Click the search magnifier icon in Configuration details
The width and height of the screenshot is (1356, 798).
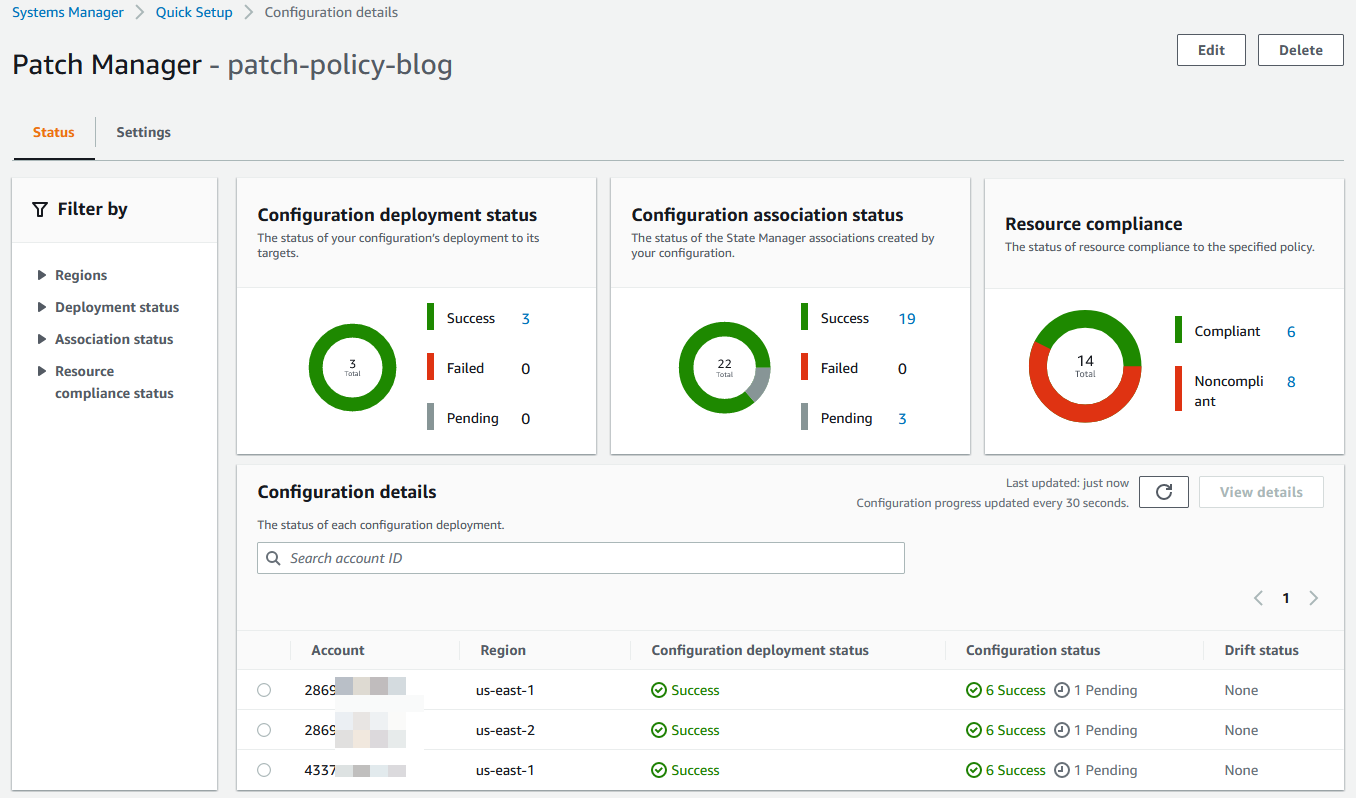tap(273, 557)
